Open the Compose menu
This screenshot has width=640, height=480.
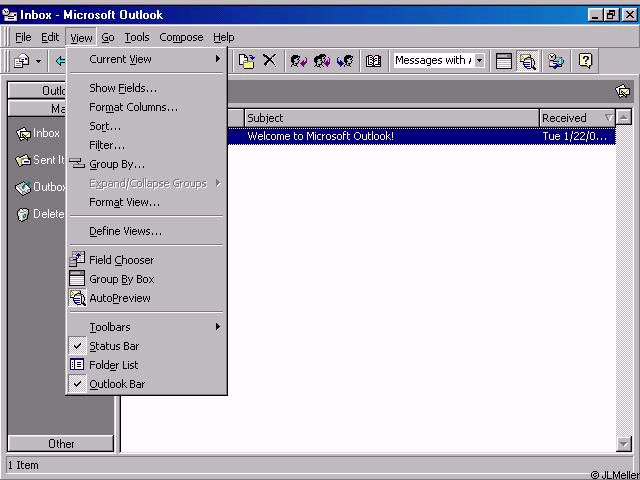(181, 38)
